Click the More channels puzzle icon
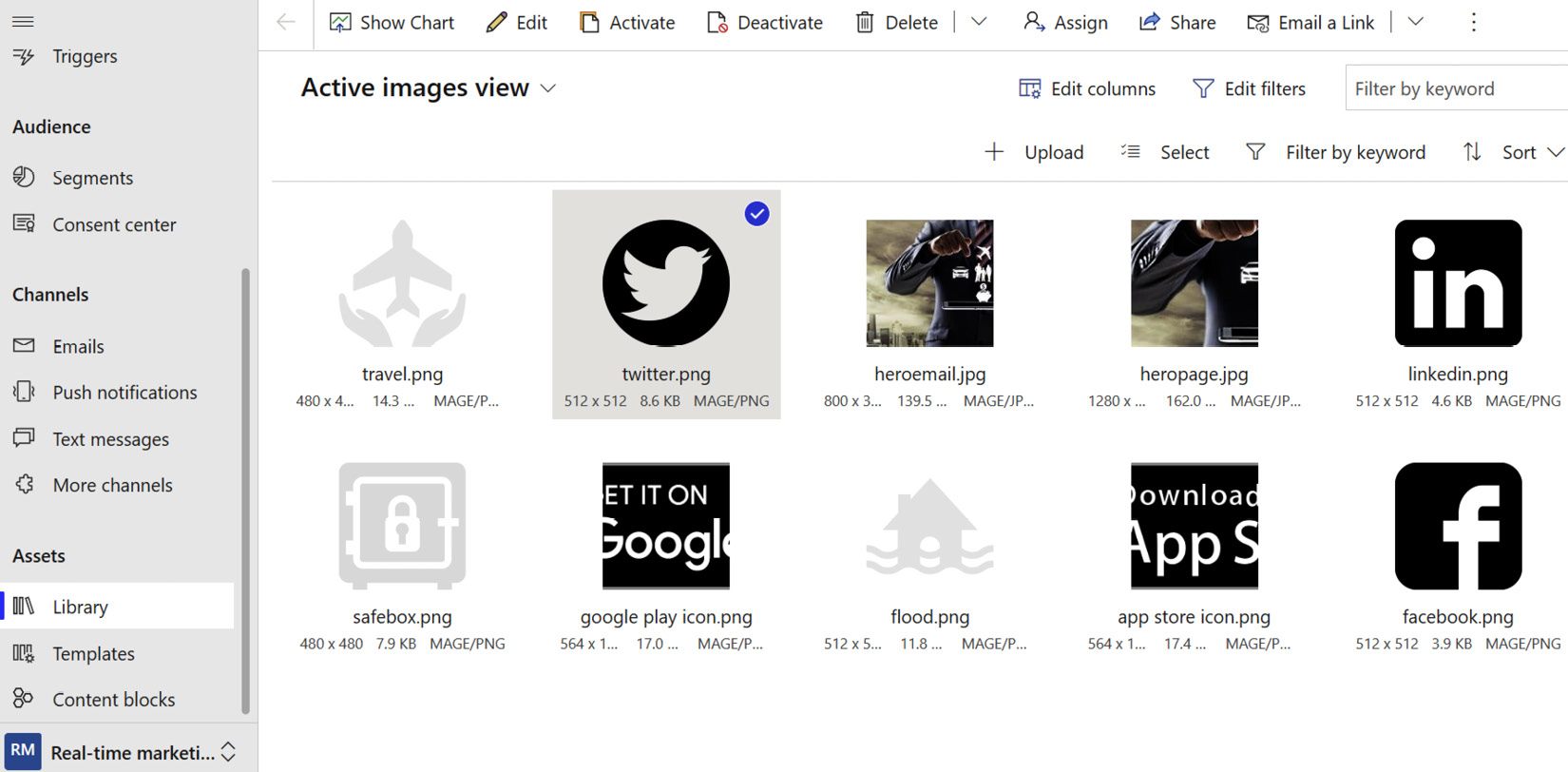 click(24, 484)
